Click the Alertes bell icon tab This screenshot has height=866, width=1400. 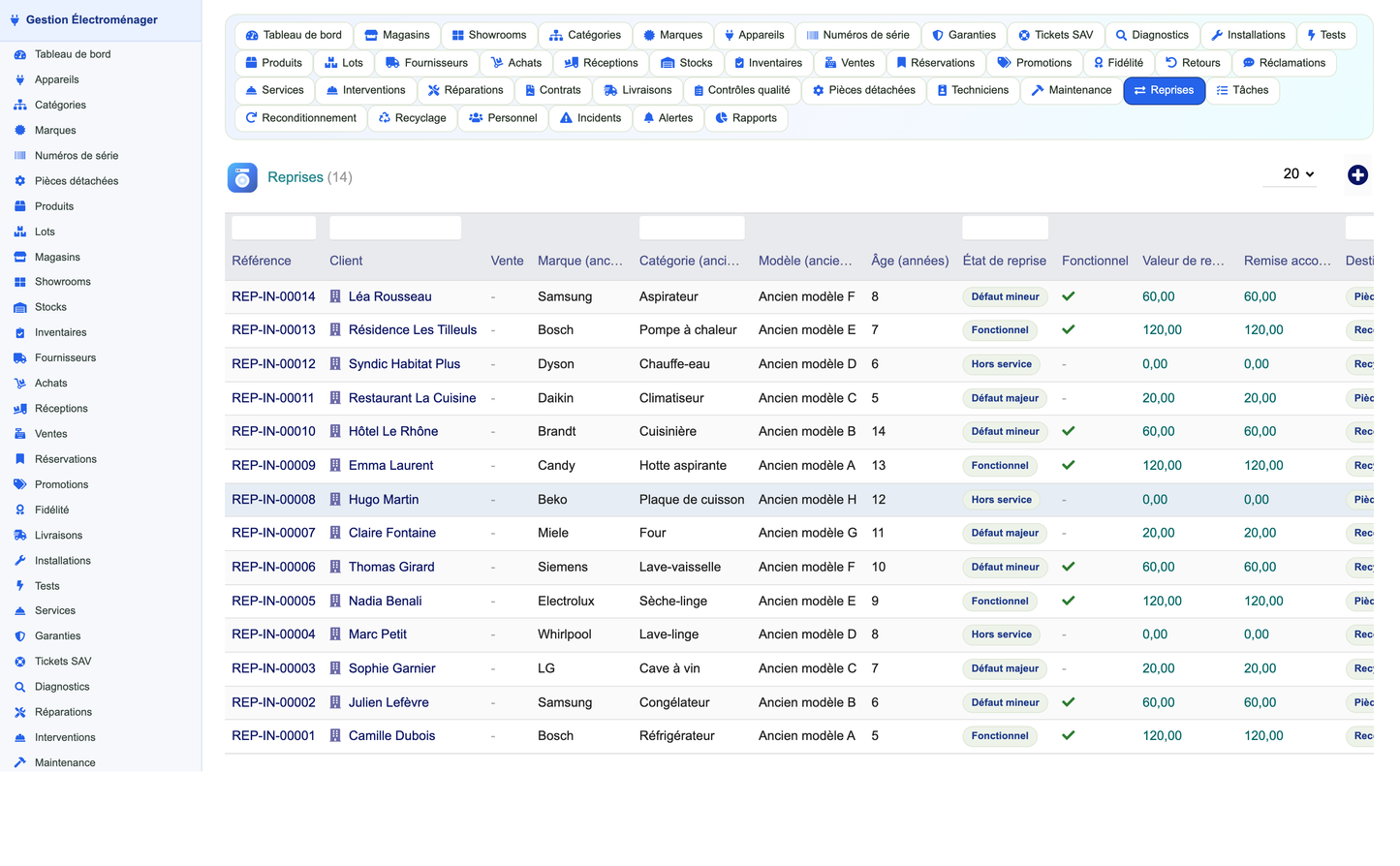click(x=669, y=118)
